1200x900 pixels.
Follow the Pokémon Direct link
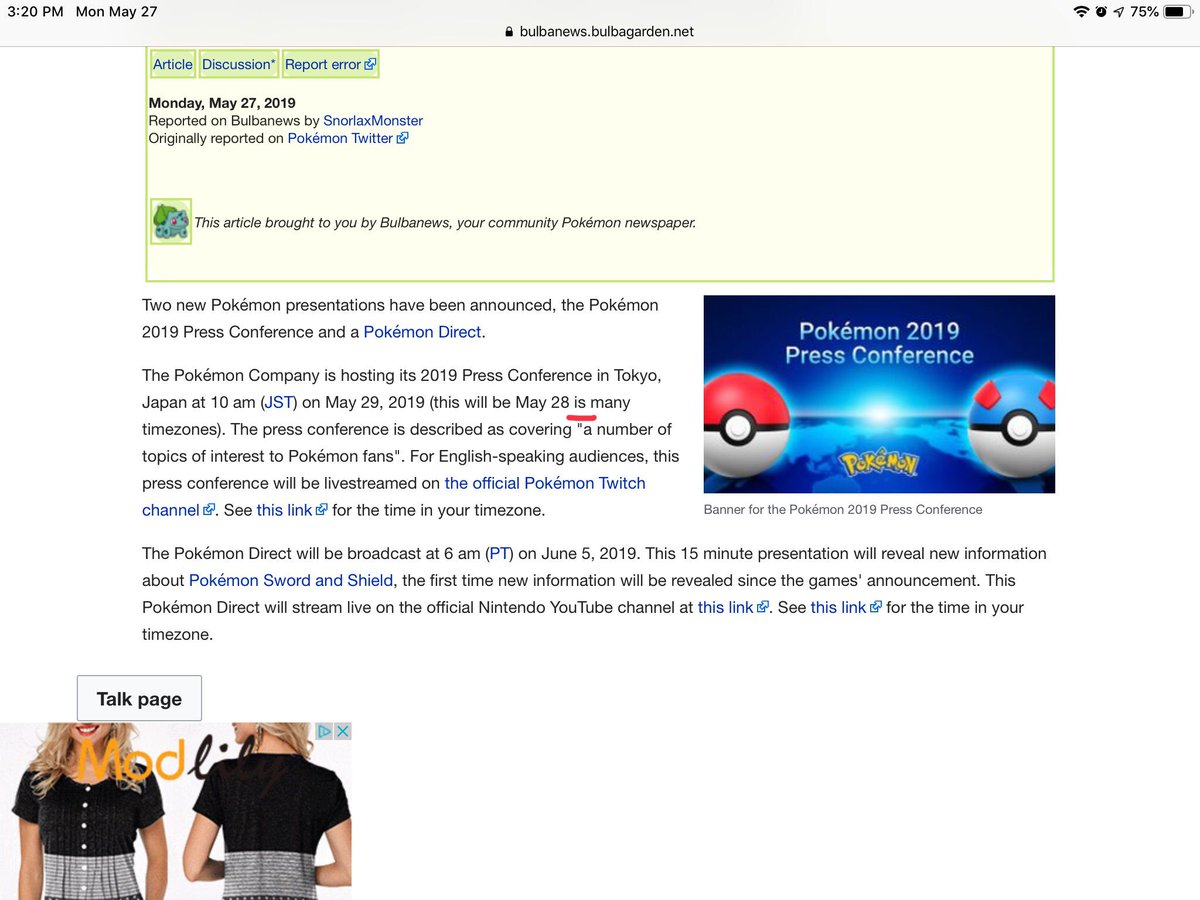(422, 332)
